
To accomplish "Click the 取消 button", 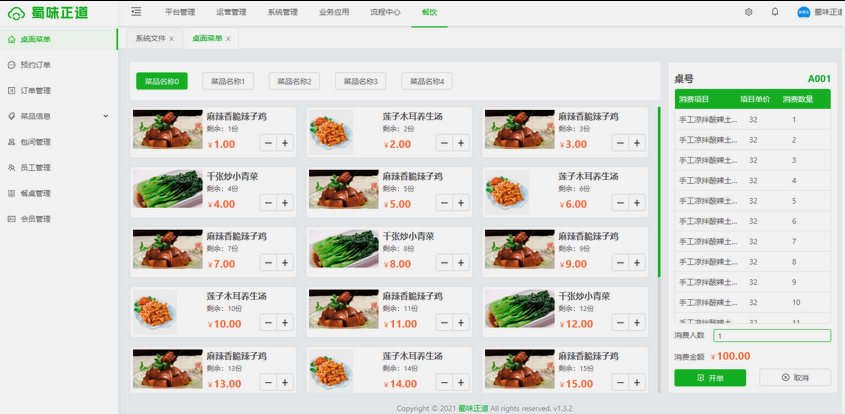I will 795,378.
